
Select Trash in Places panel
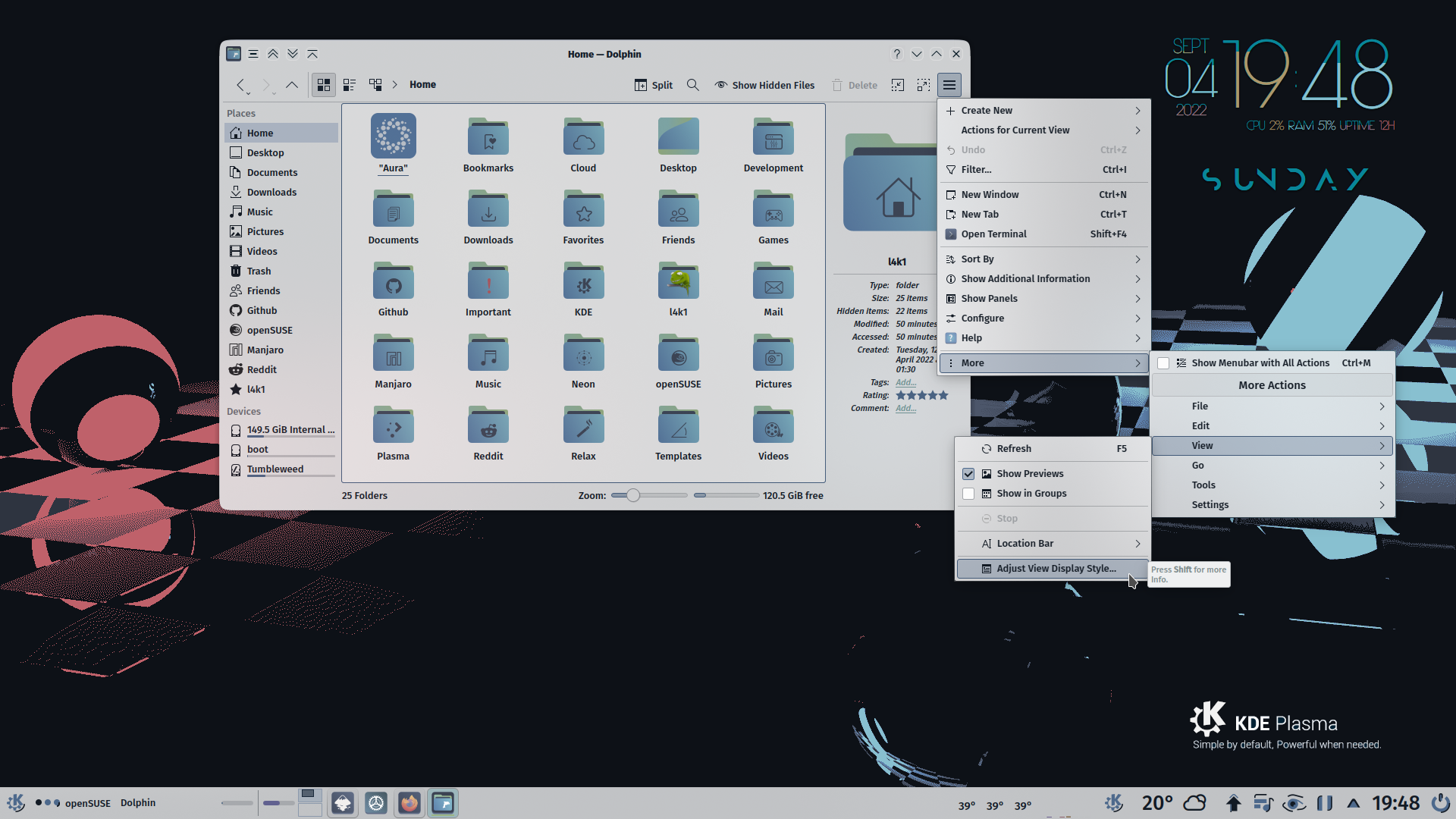pos(281,271)
